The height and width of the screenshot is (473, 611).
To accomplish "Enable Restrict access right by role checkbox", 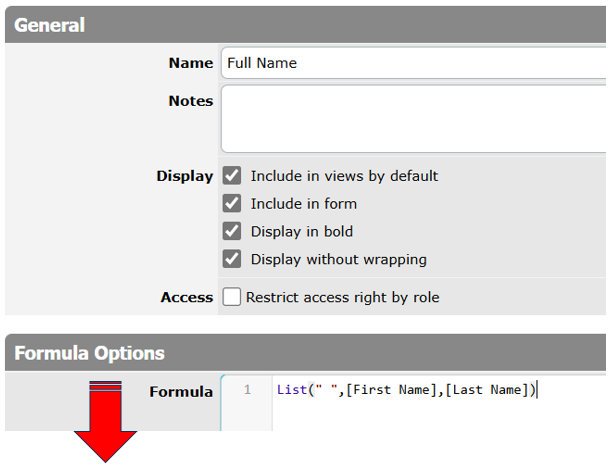I will point(232,297).
